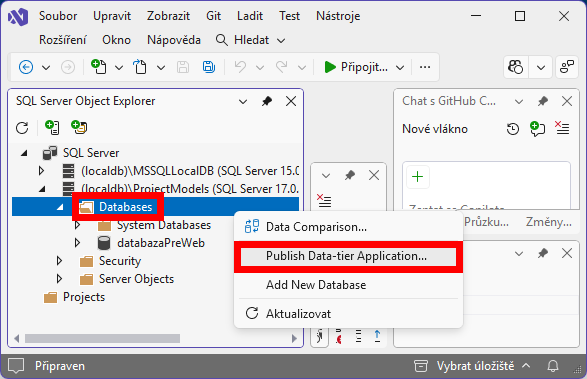Click status bar output window icon

[16, 366]
